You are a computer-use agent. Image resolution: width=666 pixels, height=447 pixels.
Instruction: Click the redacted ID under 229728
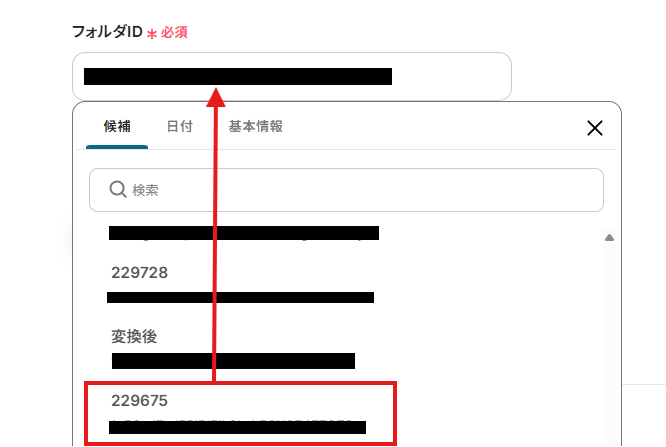pyautogui.click(x=240, y=297)
